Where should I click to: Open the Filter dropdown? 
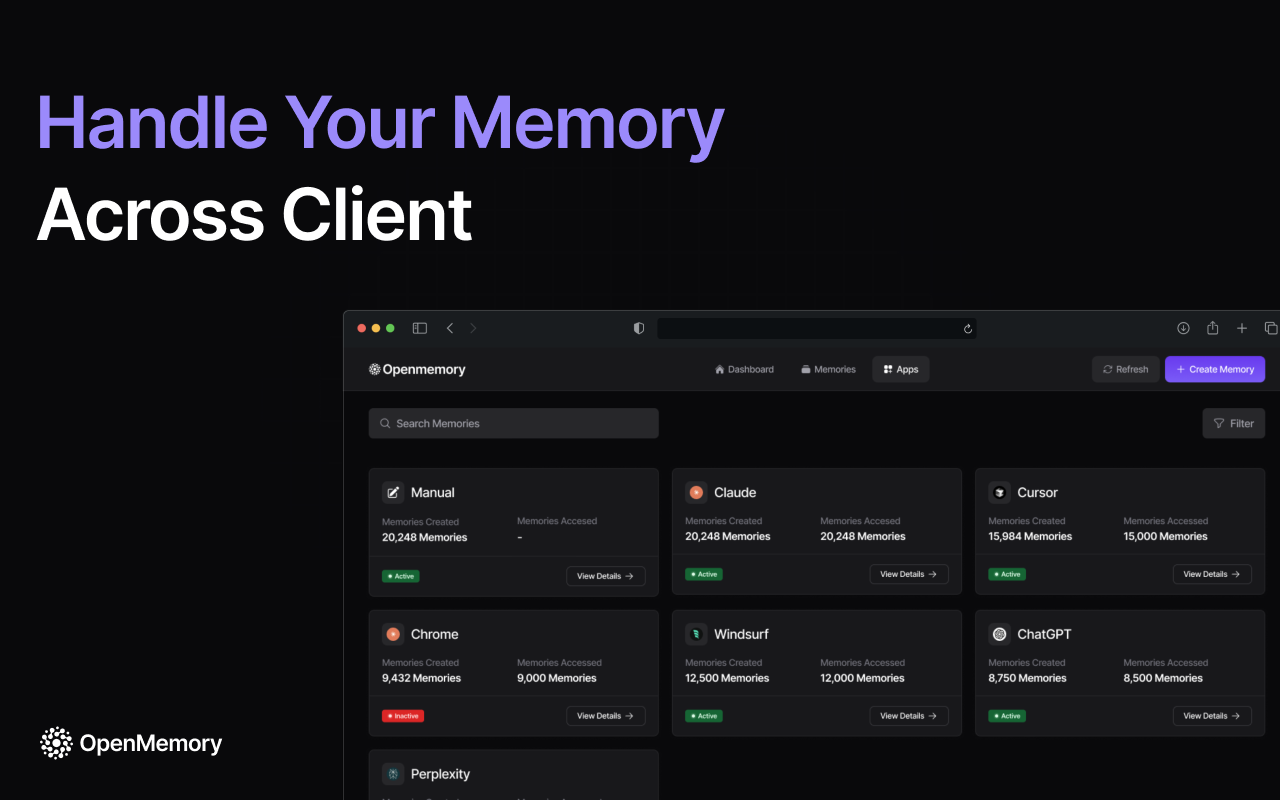(x=1233, y=423)
